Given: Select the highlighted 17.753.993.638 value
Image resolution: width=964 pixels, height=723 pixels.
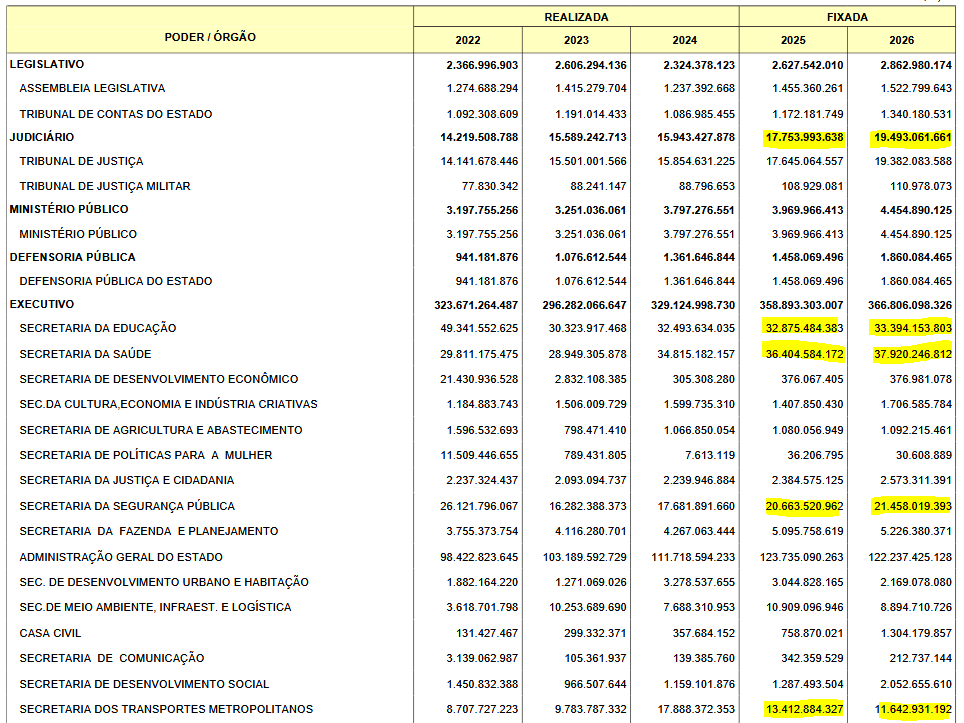Looking at the screenshot, I should (x=804, y=137).
